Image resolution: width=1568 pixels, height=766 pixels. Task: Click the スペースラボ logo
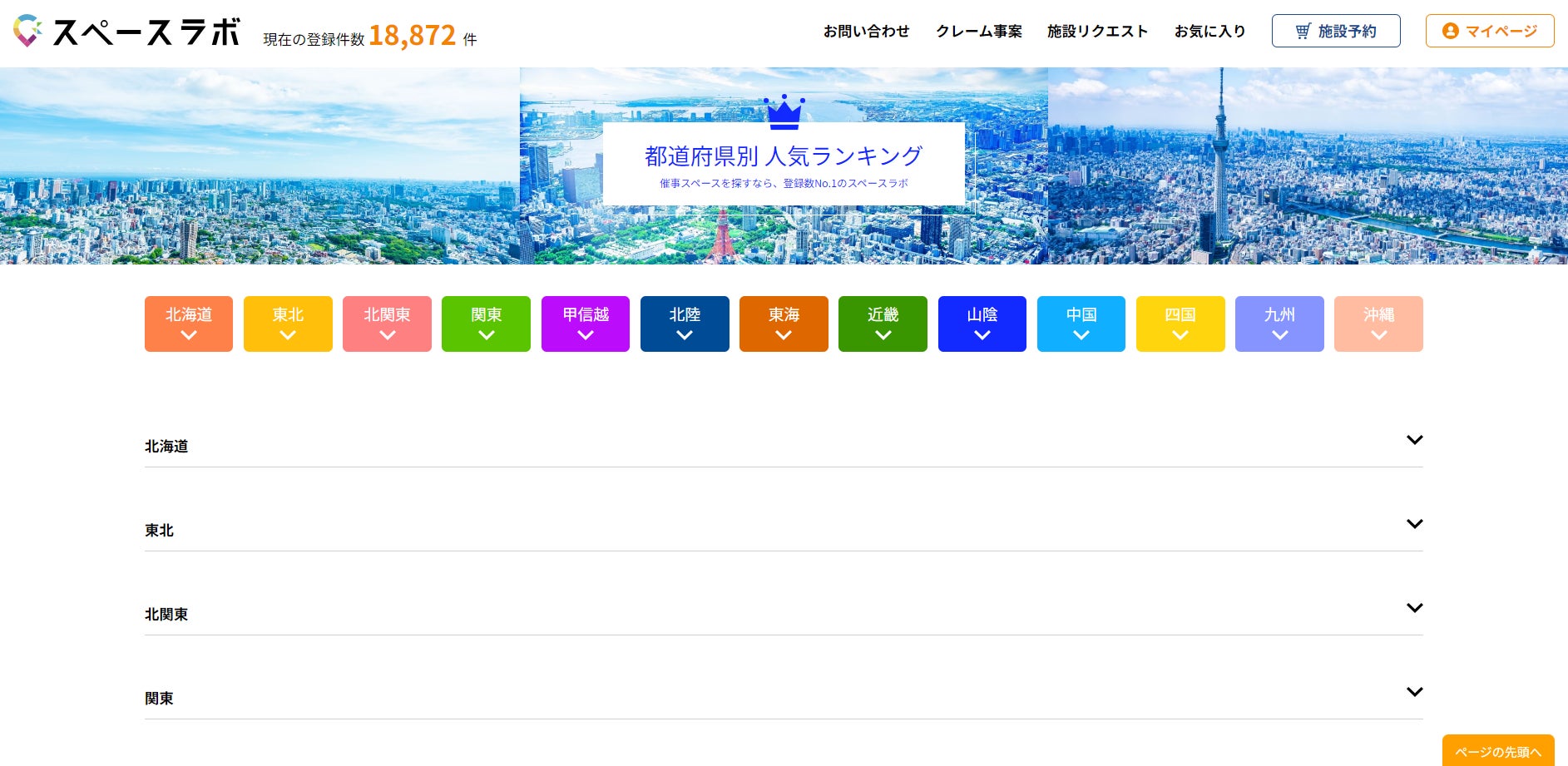click(126, 32)
